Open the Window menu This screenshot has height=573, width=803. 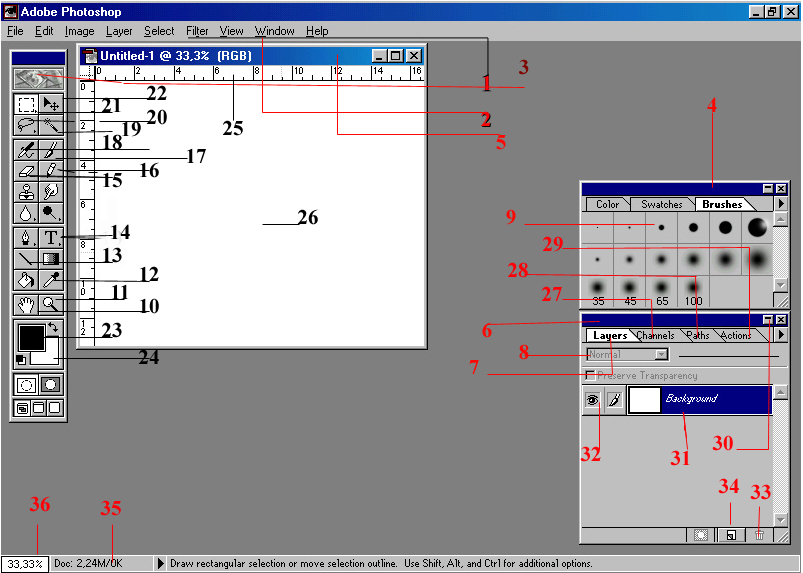click(274, 31)
